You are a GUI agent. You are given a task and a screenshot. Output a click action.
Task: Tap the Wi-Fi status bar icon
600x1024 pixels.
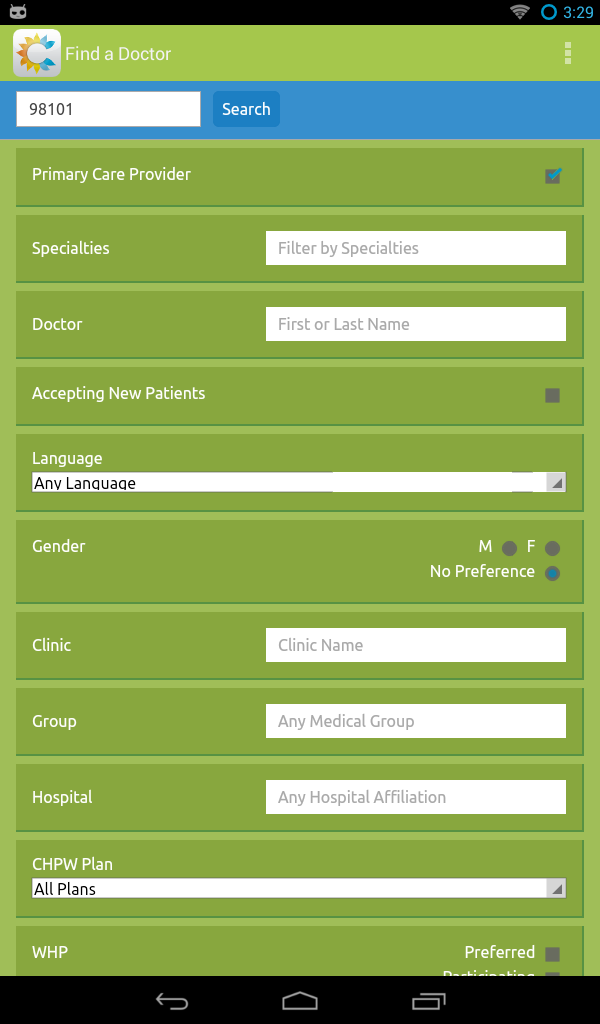click(x=519, y=12)
